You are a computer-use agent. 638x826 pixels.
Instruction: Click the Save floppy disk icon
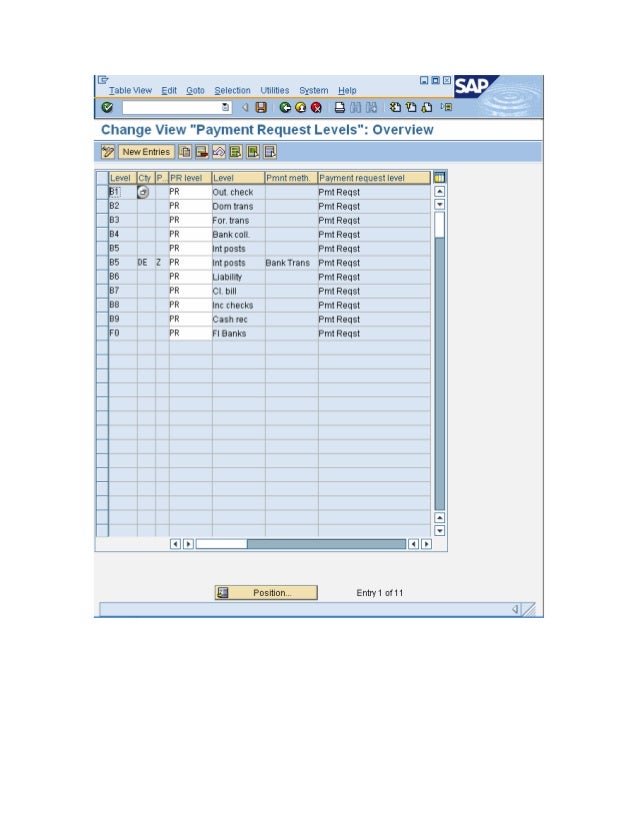261,107
